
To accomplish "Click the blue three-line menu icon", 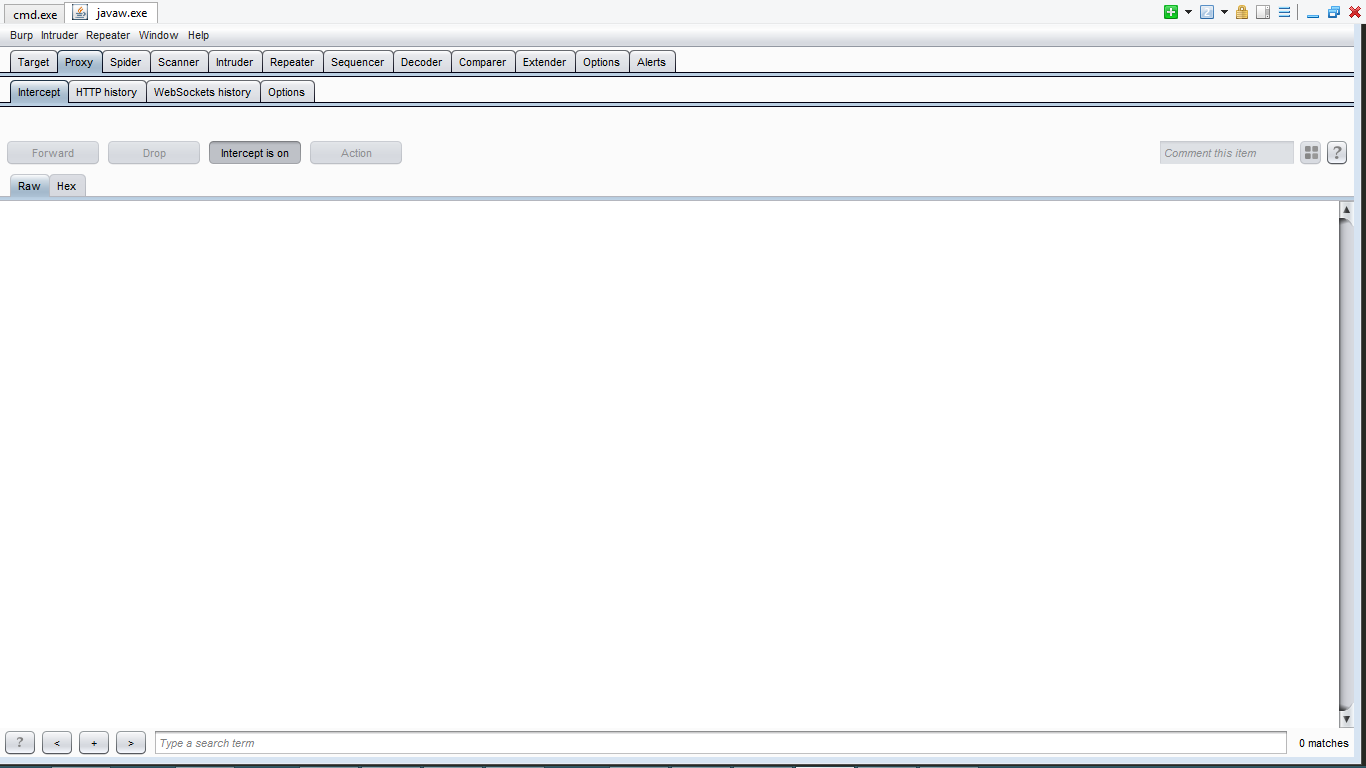I will (x=1284, y=12).
